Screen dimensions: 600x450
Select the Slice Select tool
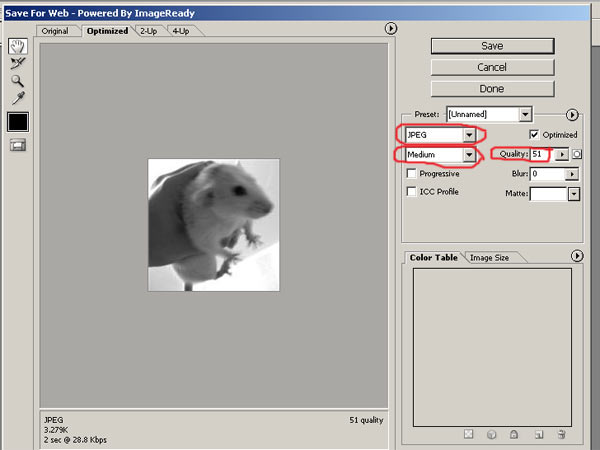[18, 63]
